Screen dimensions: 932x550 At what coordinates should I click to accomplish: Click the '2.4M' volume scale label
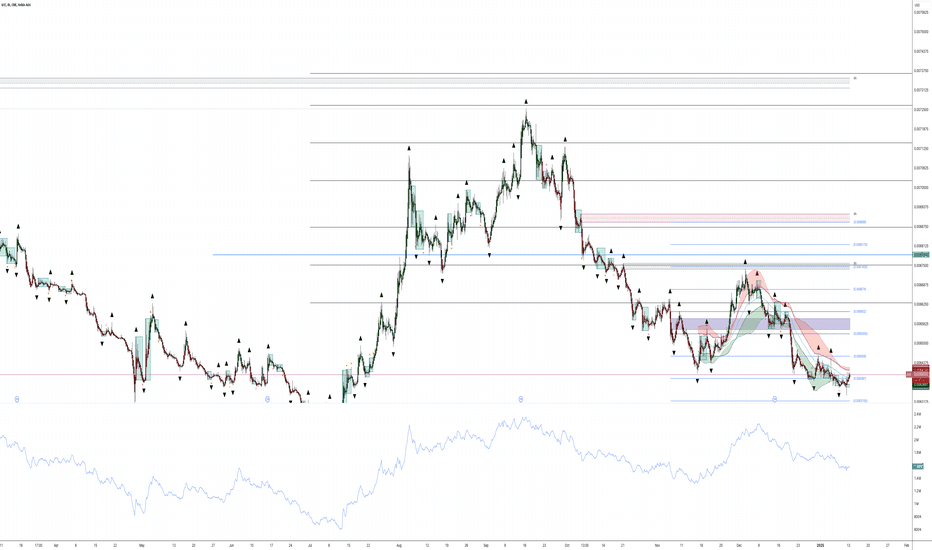[x=918, y=414]
